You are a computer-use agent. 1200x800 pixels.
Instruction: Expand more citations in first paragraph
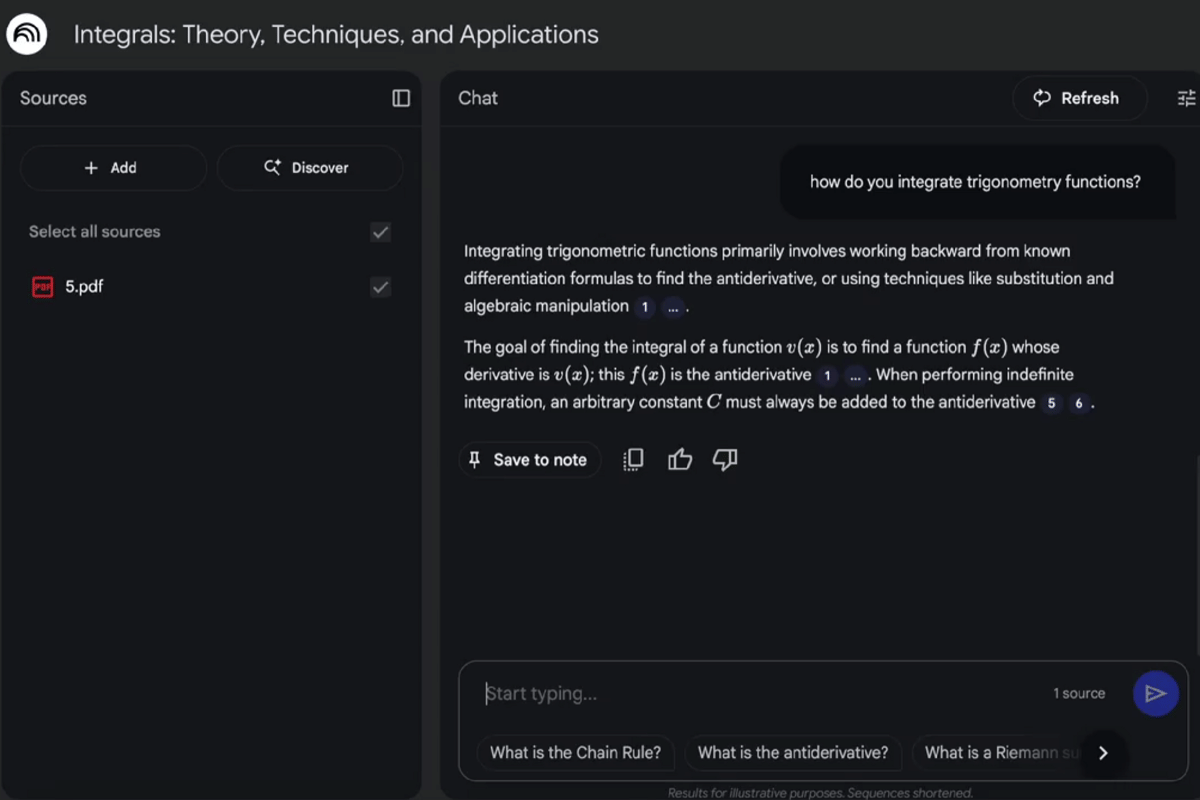[672, 307]
